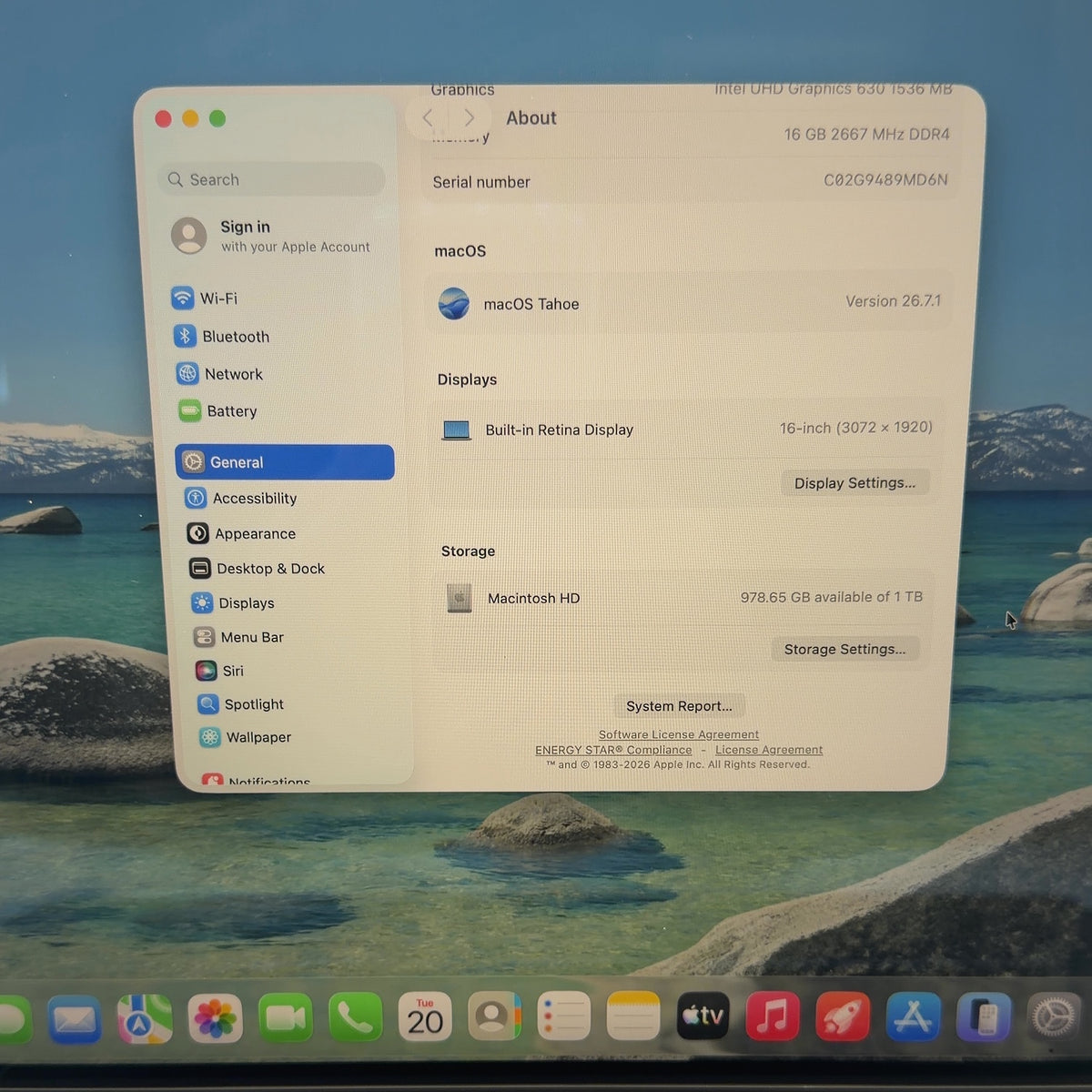1092x1092 pixels.
Task: Go to Wallpaper settings
Action: point(246,737)
